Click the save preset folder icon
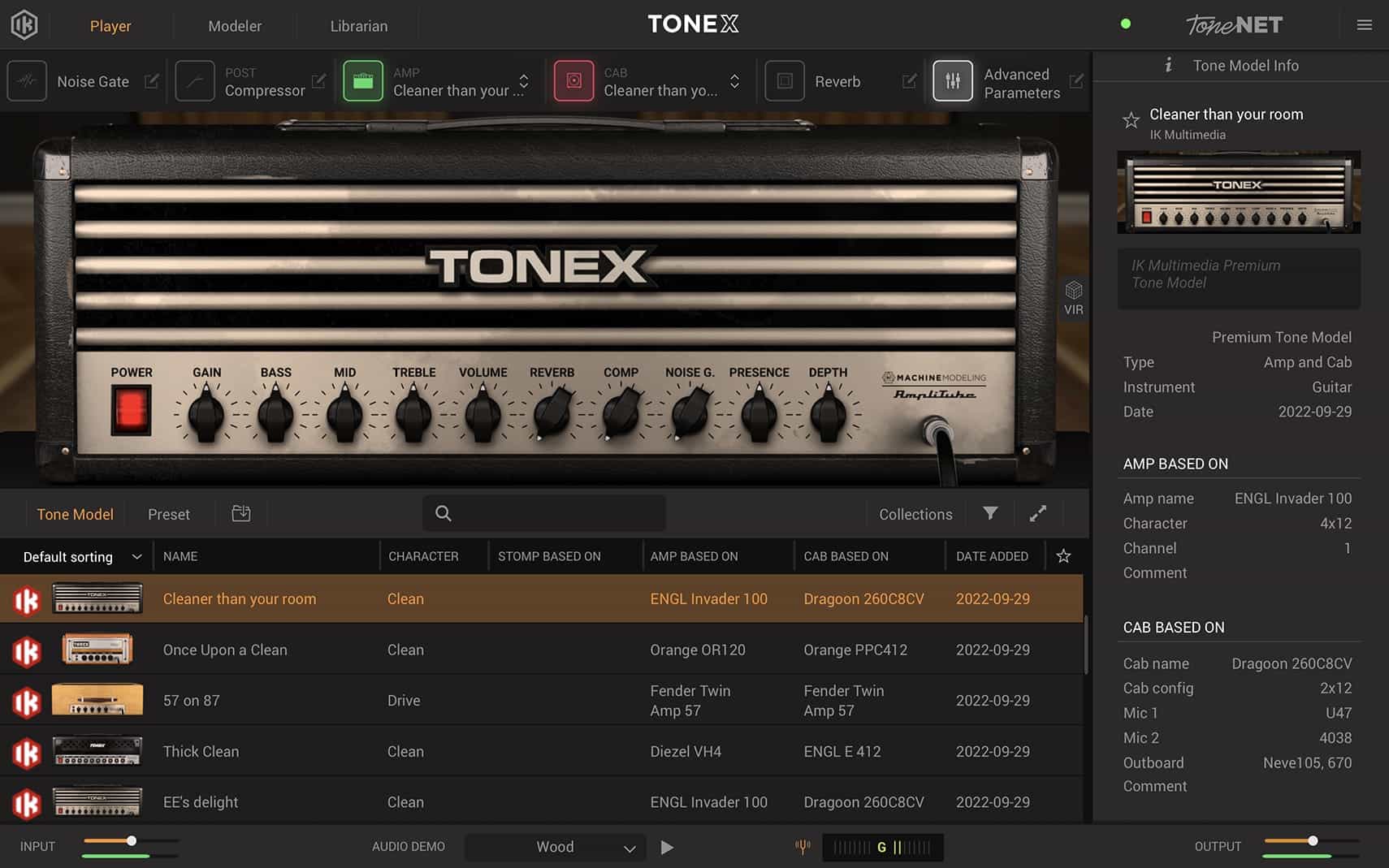This screenshot has height=868, width=1389. (241, 513)
